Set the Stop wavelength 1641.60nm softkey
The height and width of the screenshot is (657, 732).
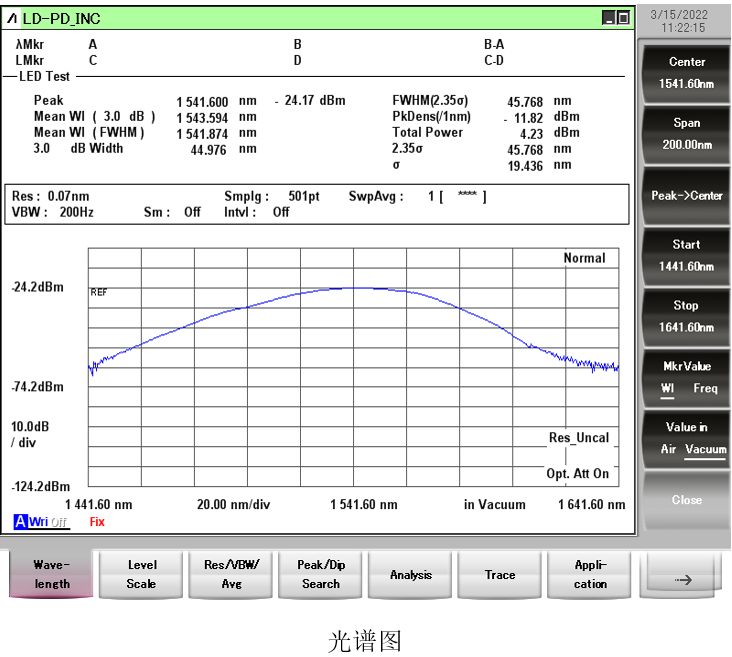[x=686, y=316]
